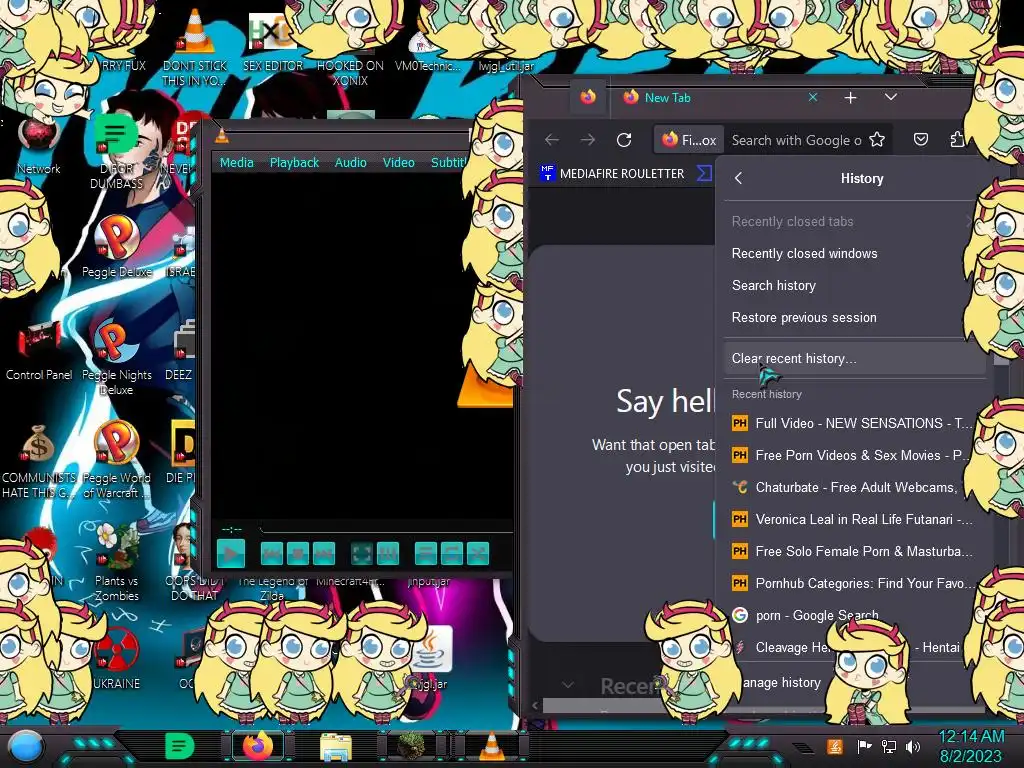This screenshot has width=1024, height=768.
Task: Open the Save to Pocket icon
Action: tap(921, 140)
